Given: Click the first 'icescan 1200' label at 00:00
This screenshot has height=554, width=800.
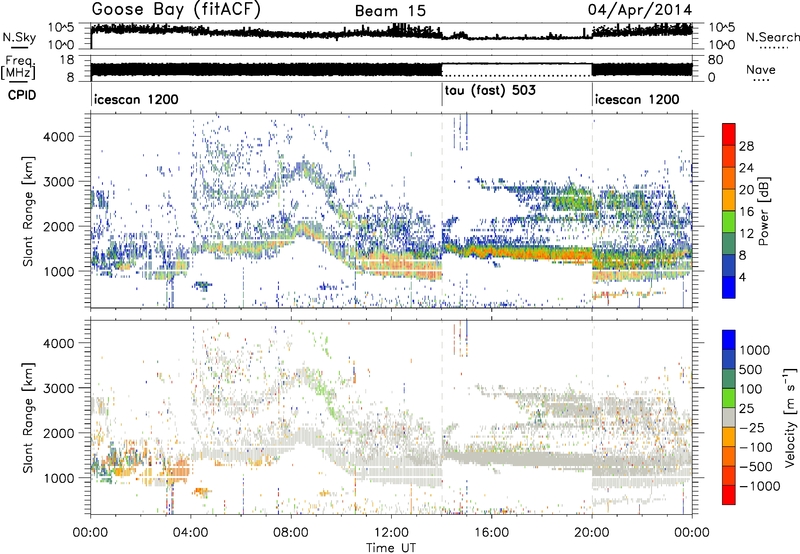Looking at the screenshot, I should click(136, 99).
